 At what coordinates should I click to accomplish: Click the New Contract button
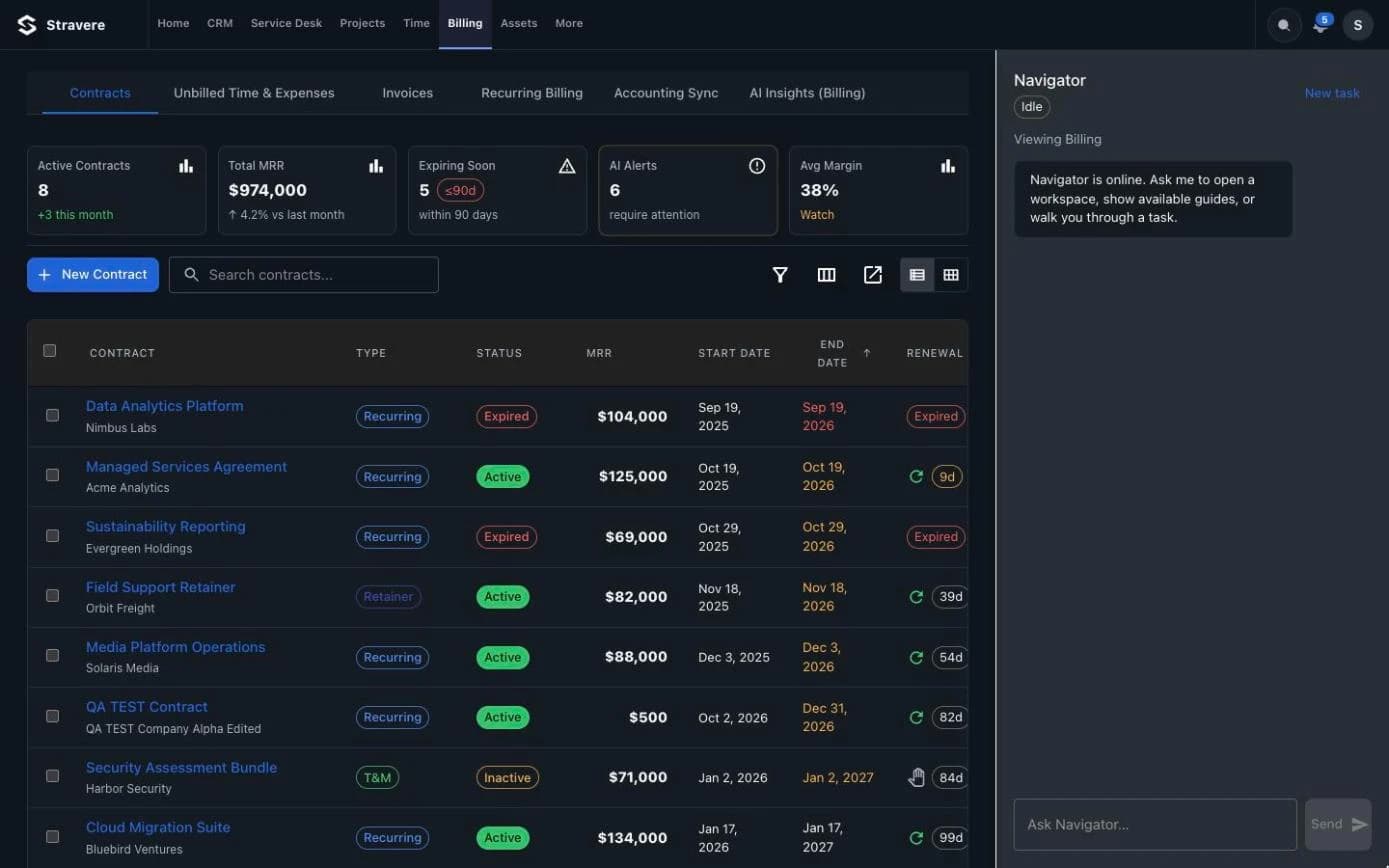click(x=93, y=275)
